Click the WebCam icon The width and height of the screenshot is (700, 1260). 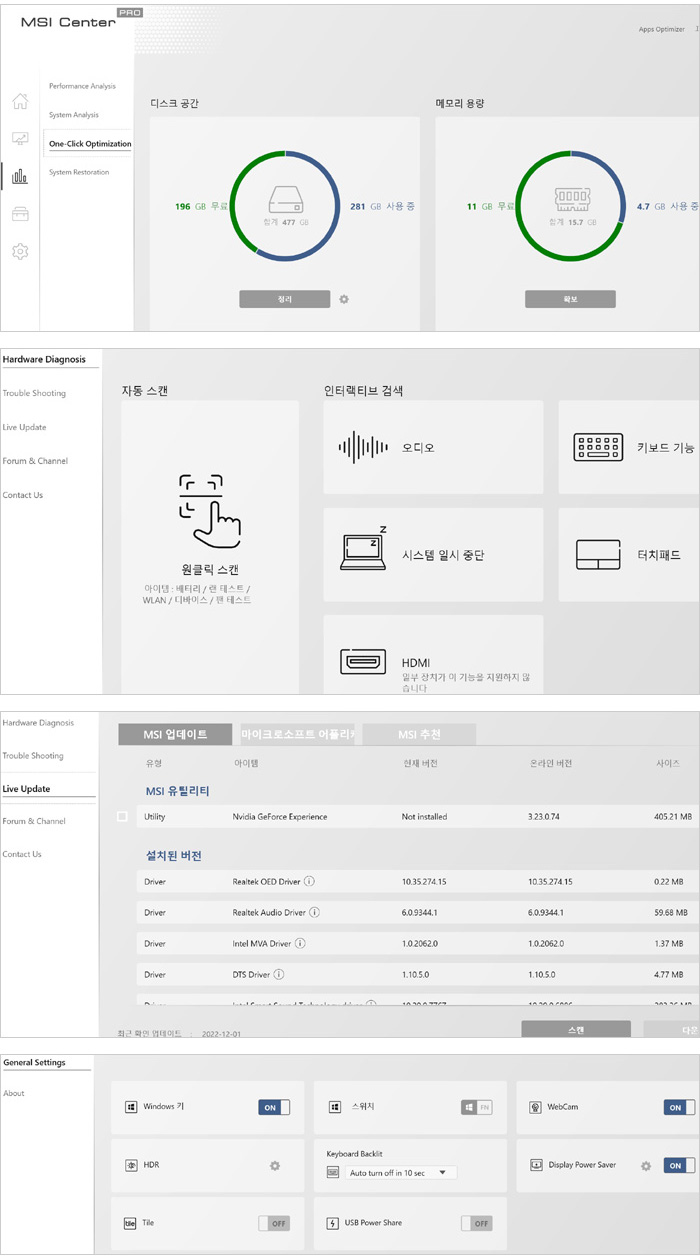click(536, 1107)
